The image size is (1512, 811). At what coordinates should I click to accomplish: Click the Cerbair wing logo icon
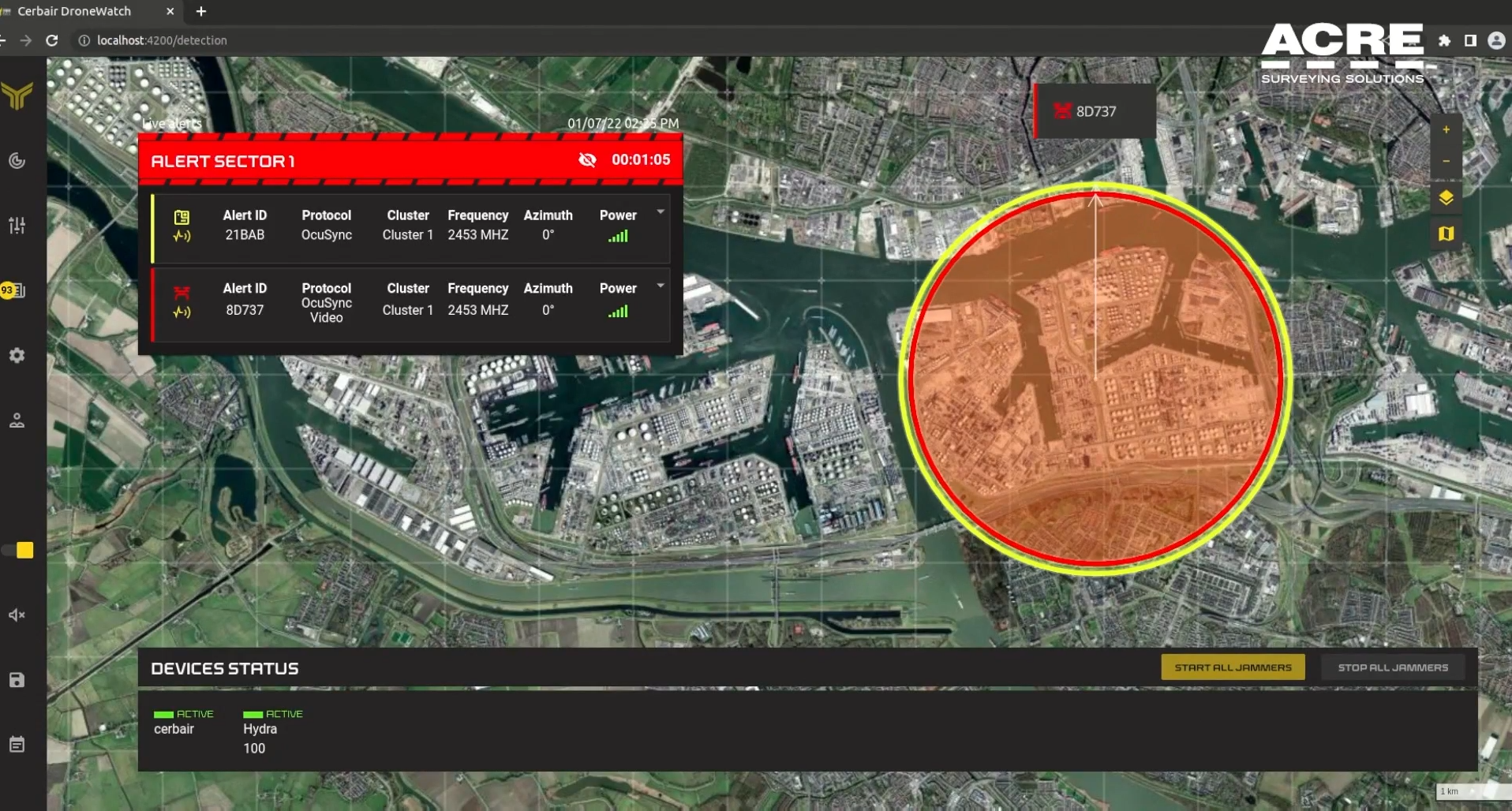[x=17, y=95]
